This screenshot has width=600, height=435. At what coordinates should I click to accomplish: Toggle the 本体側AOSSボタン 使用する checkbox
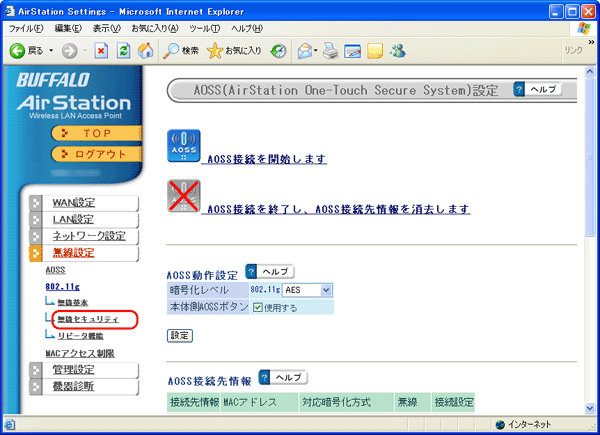click(258, 307)
